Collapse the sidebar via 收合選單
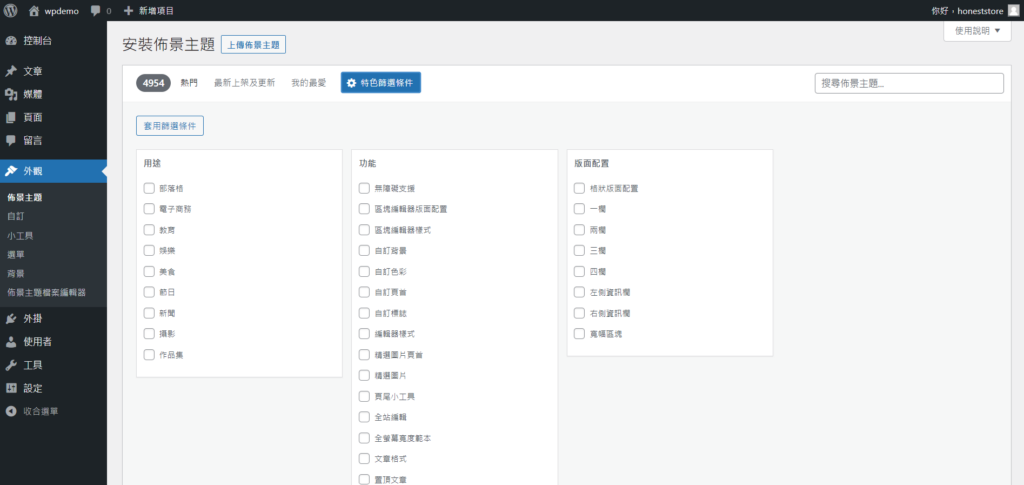Image resolution: width=1024 pixels, height=485 pixels. click(40, 411)
